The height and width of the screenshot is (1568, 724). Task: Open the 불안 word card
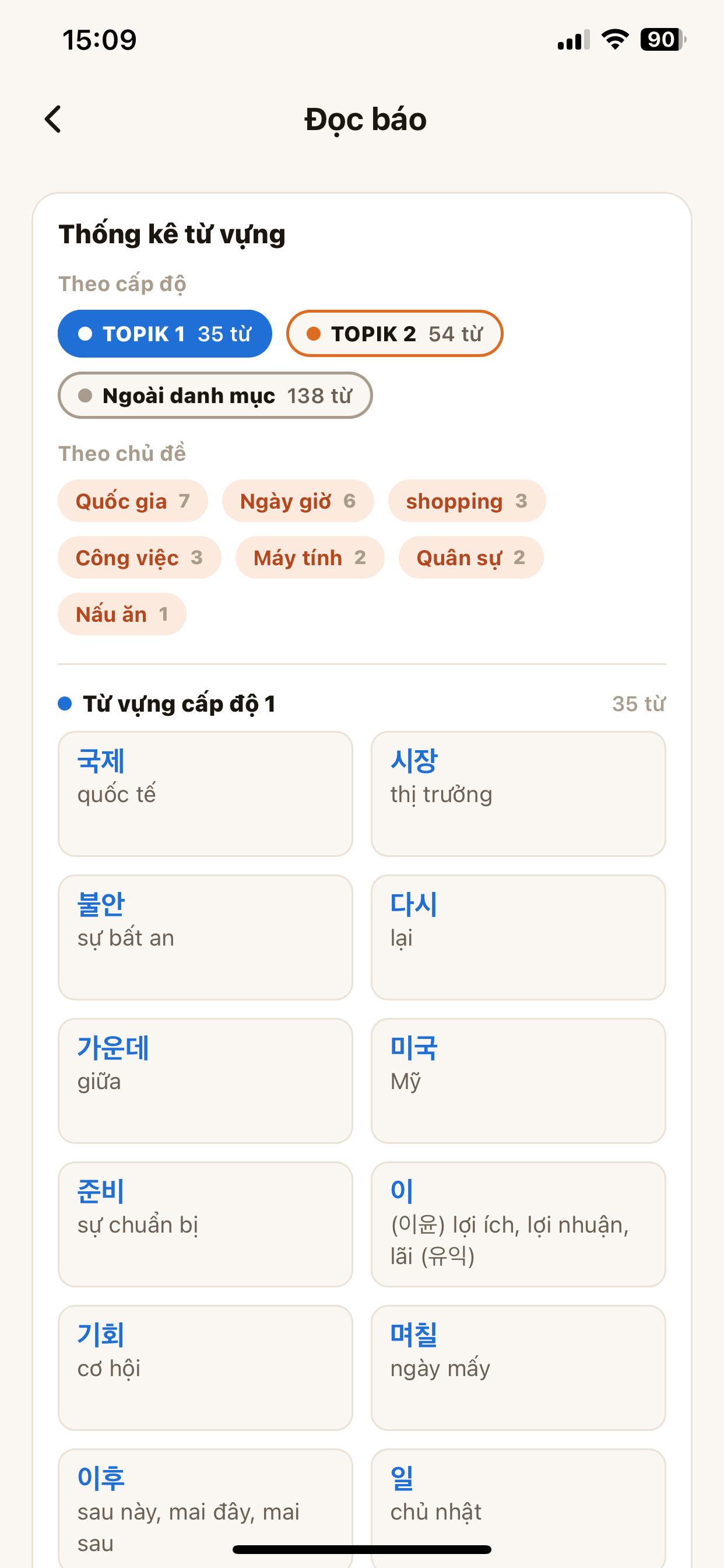[x=205, y=937]
